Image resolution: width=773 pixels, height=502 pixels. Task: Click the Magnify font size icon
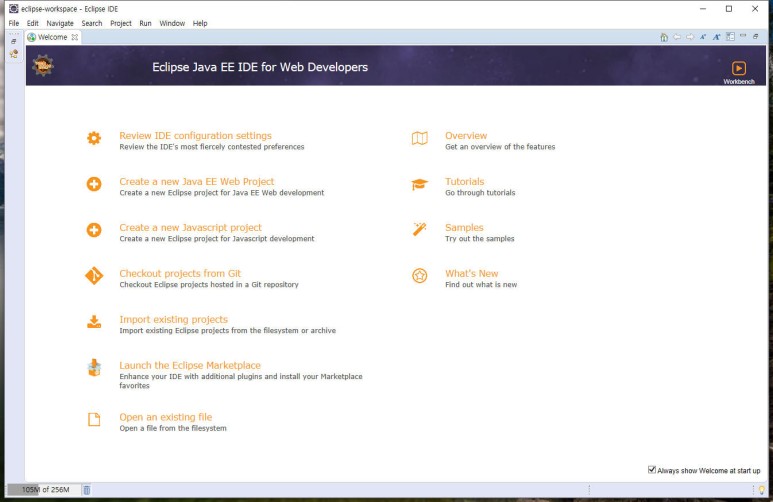tap(716, 37)
